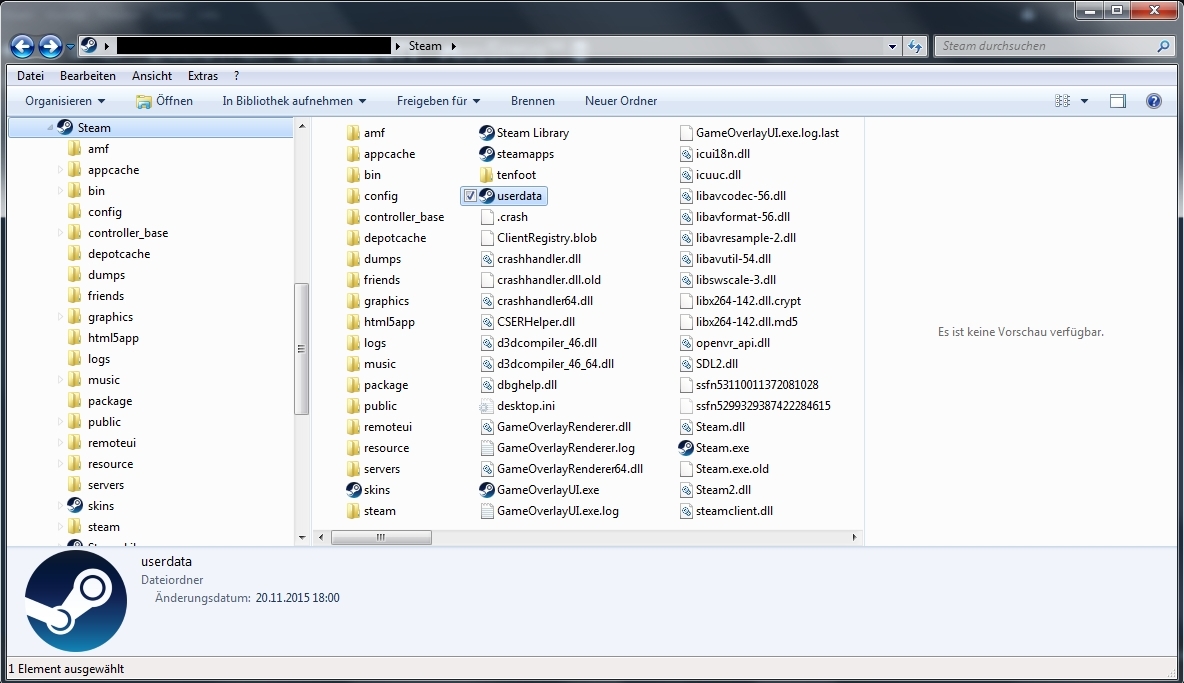1184x683 pixels.
Task: Open the Freigeben für dropdown
Action: pos(438,101)
